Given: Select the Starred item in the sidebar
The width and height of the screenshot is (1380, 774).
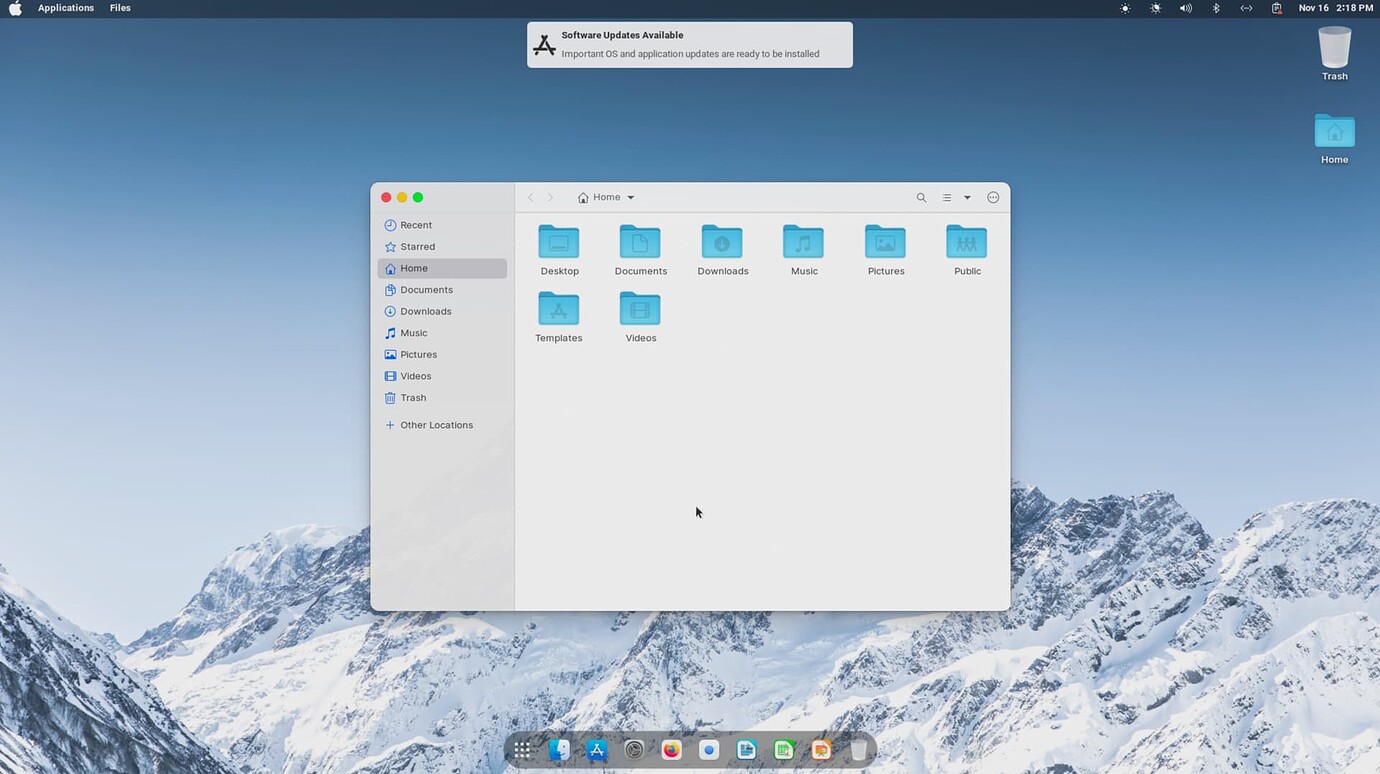Looking at the screenshot, I should [x=419, y=246].
